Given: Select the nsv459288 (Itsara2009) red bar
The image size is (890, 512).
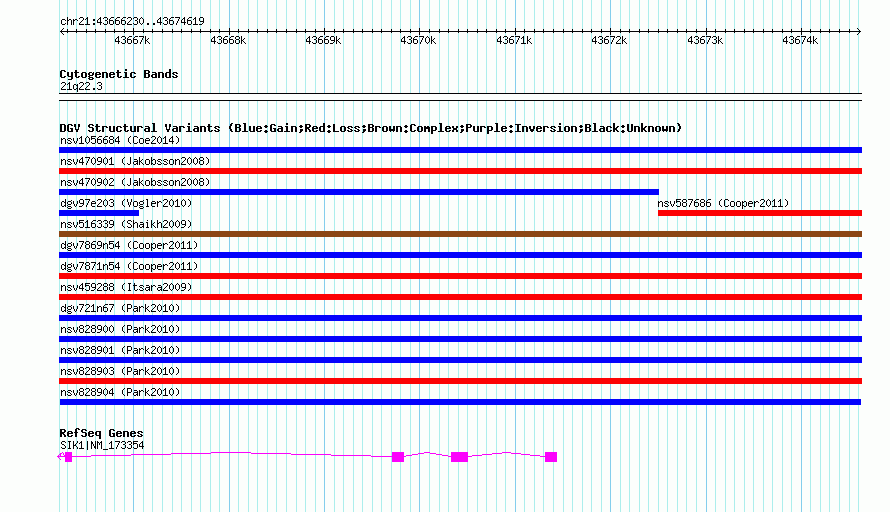Looking at the screenshot, I should (460, 297).
